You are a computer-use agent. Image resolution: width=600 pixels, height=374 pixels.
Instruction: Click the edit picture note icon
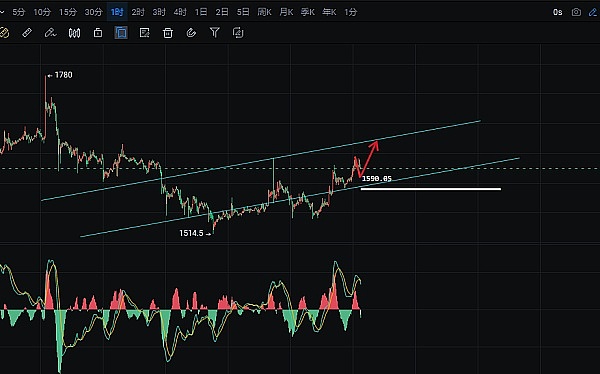(145, 33)
